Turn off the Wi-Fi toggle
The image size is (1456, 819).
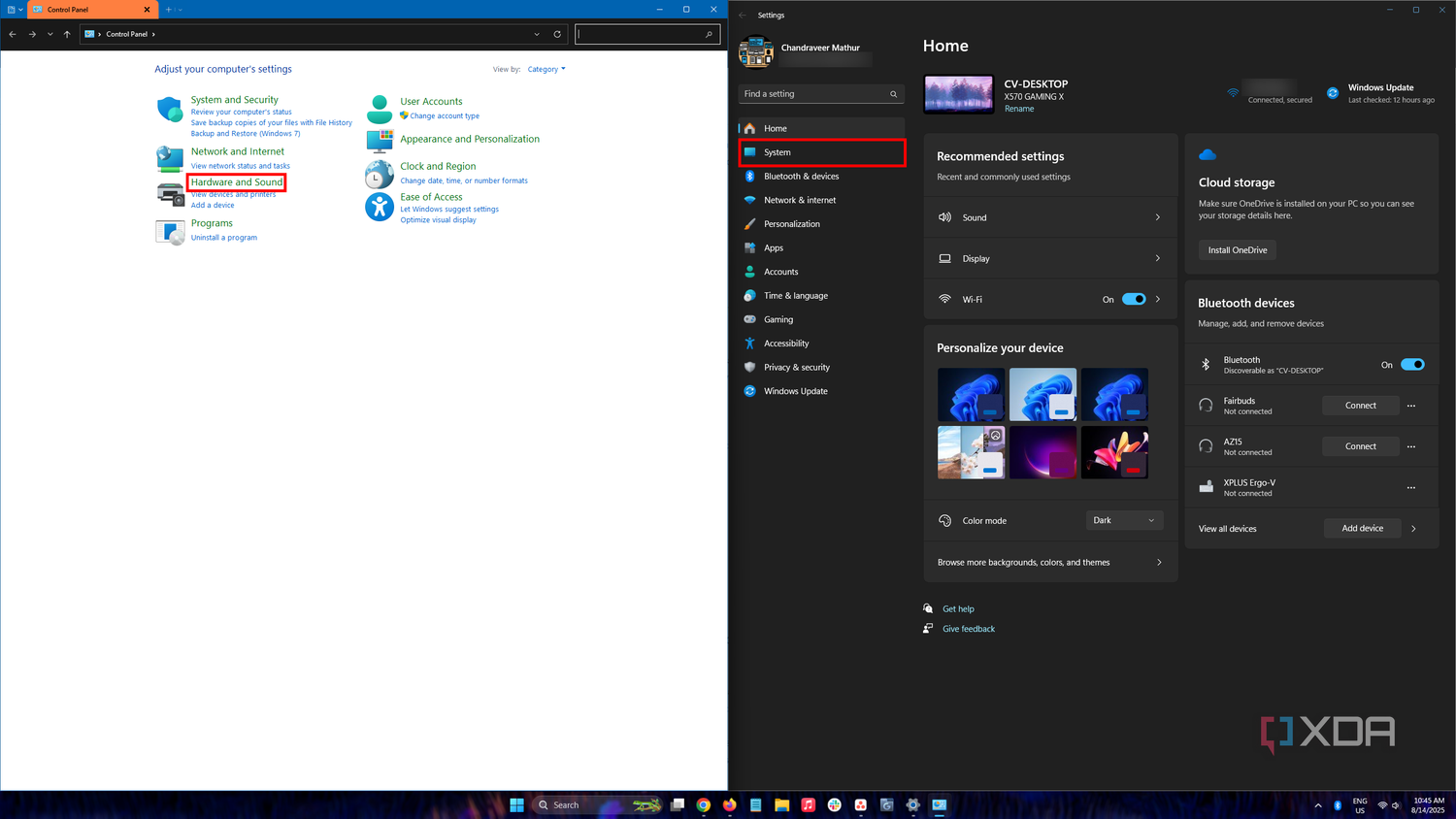(1134, 299)
